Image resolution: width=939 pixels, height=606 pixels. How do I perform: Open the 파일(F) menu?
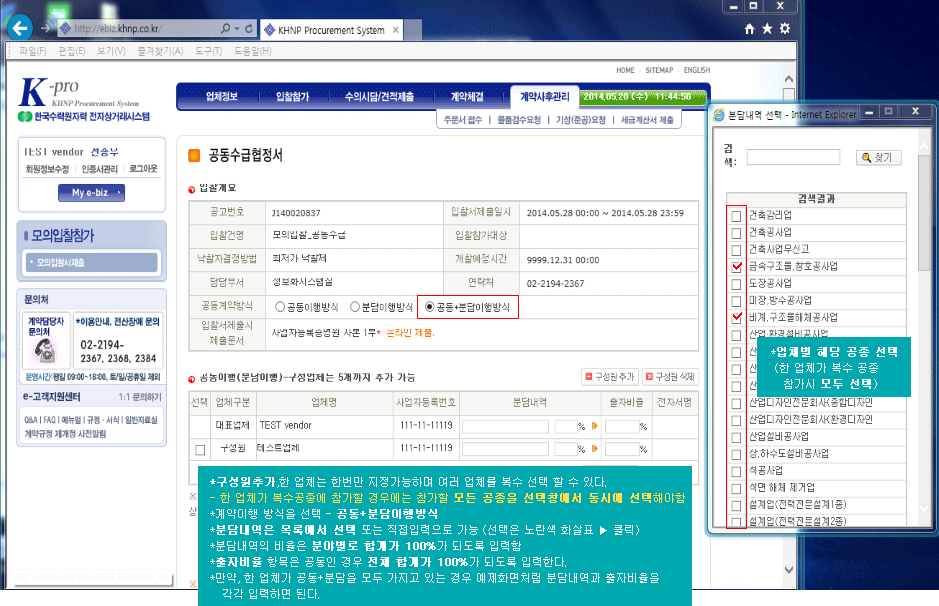pos(32,51)
